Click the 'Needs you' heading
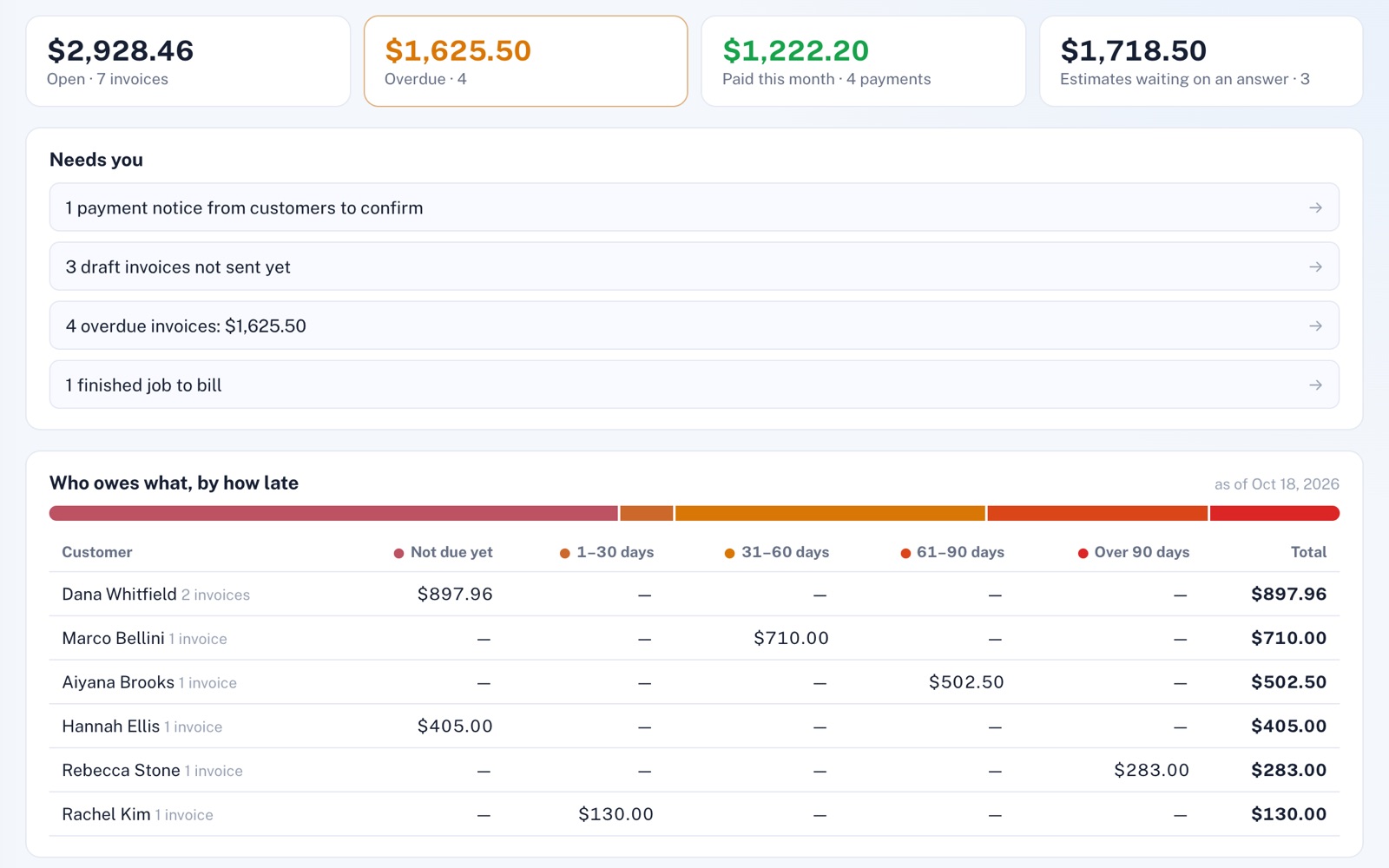Image resolution: width=1389 pixels, height=868 pixels. [96, 160]
